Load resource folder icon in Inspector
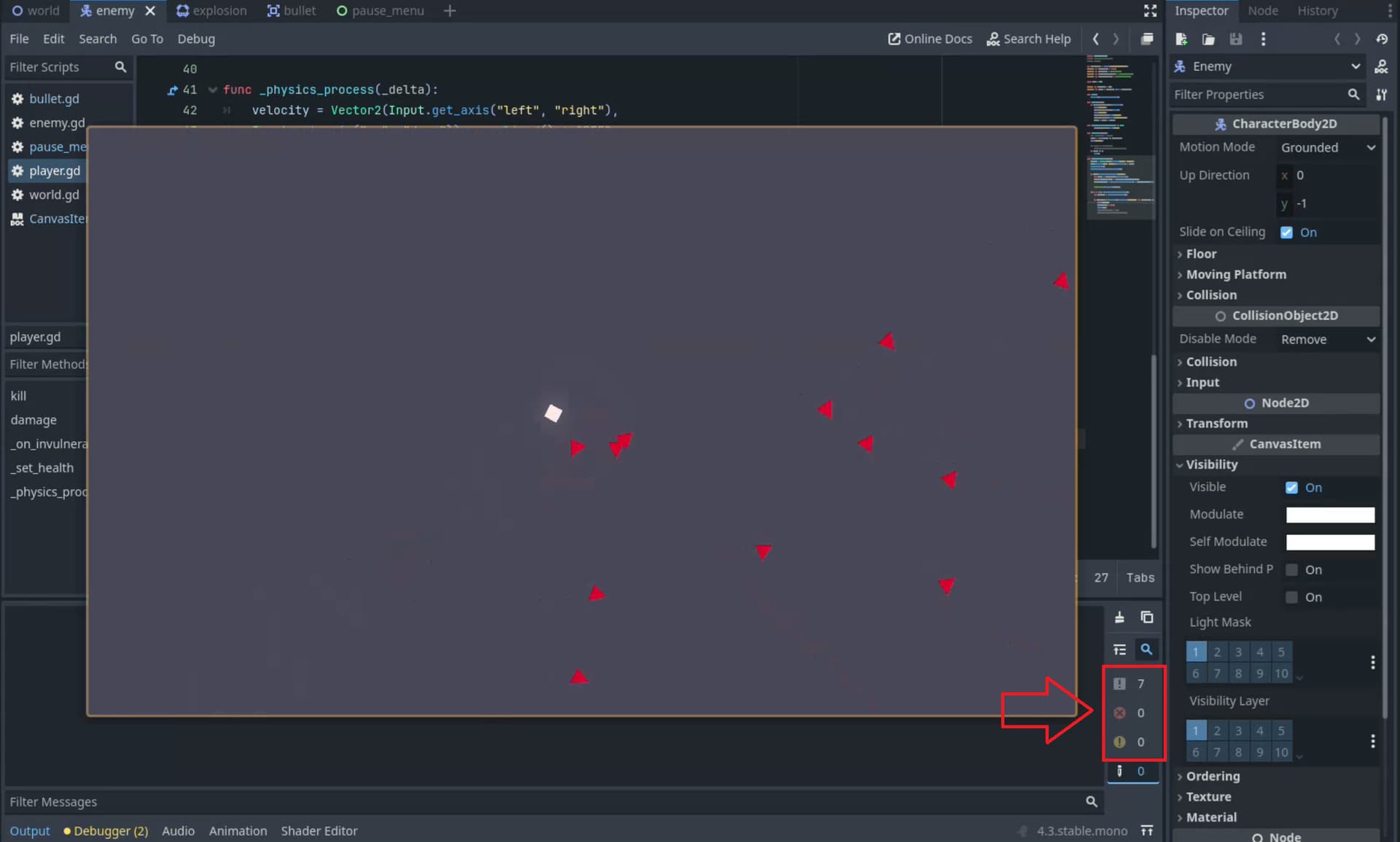1400x842 pixels. [1208, 39]
